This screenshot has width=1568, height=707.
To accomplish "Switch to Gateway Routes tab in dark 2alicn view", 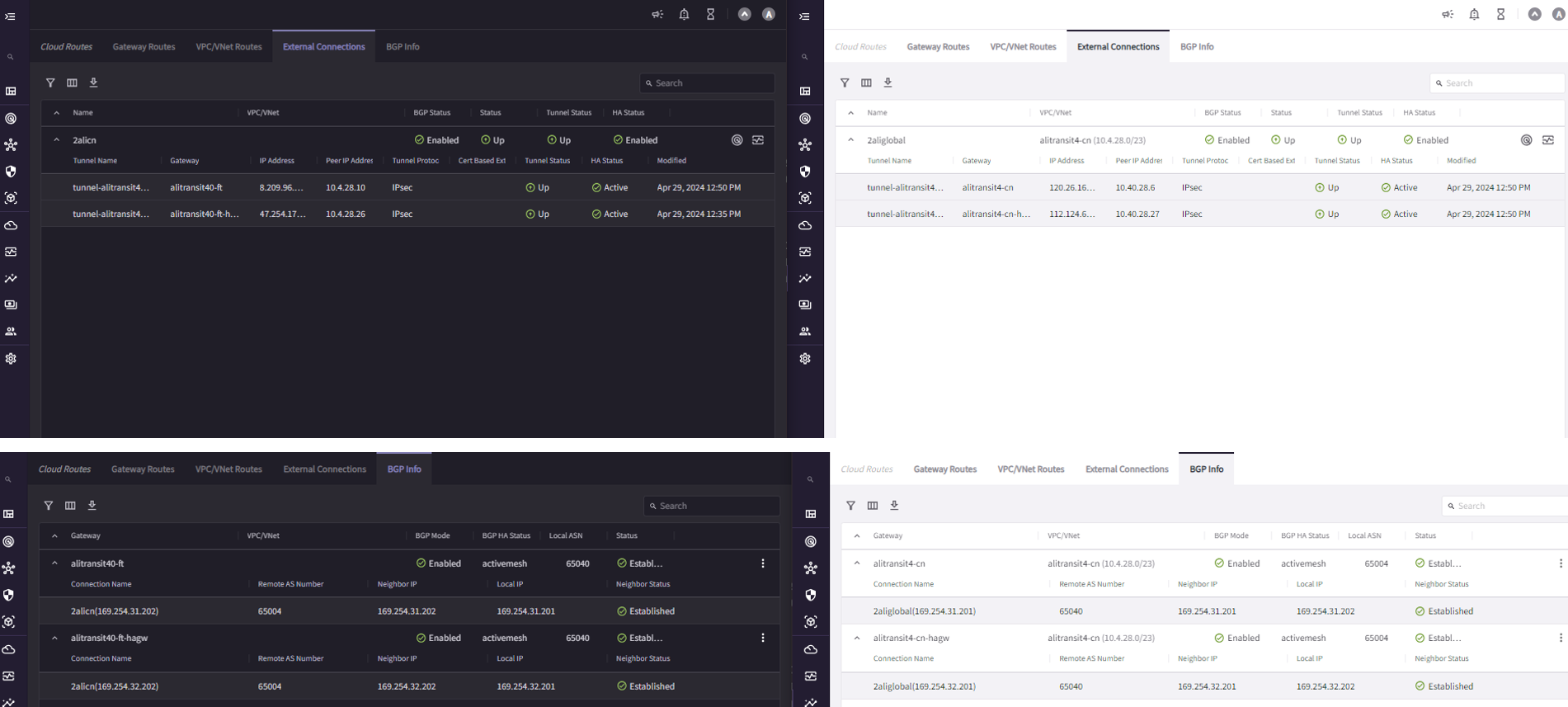I will pyautogui.click(x=144, y=47).
